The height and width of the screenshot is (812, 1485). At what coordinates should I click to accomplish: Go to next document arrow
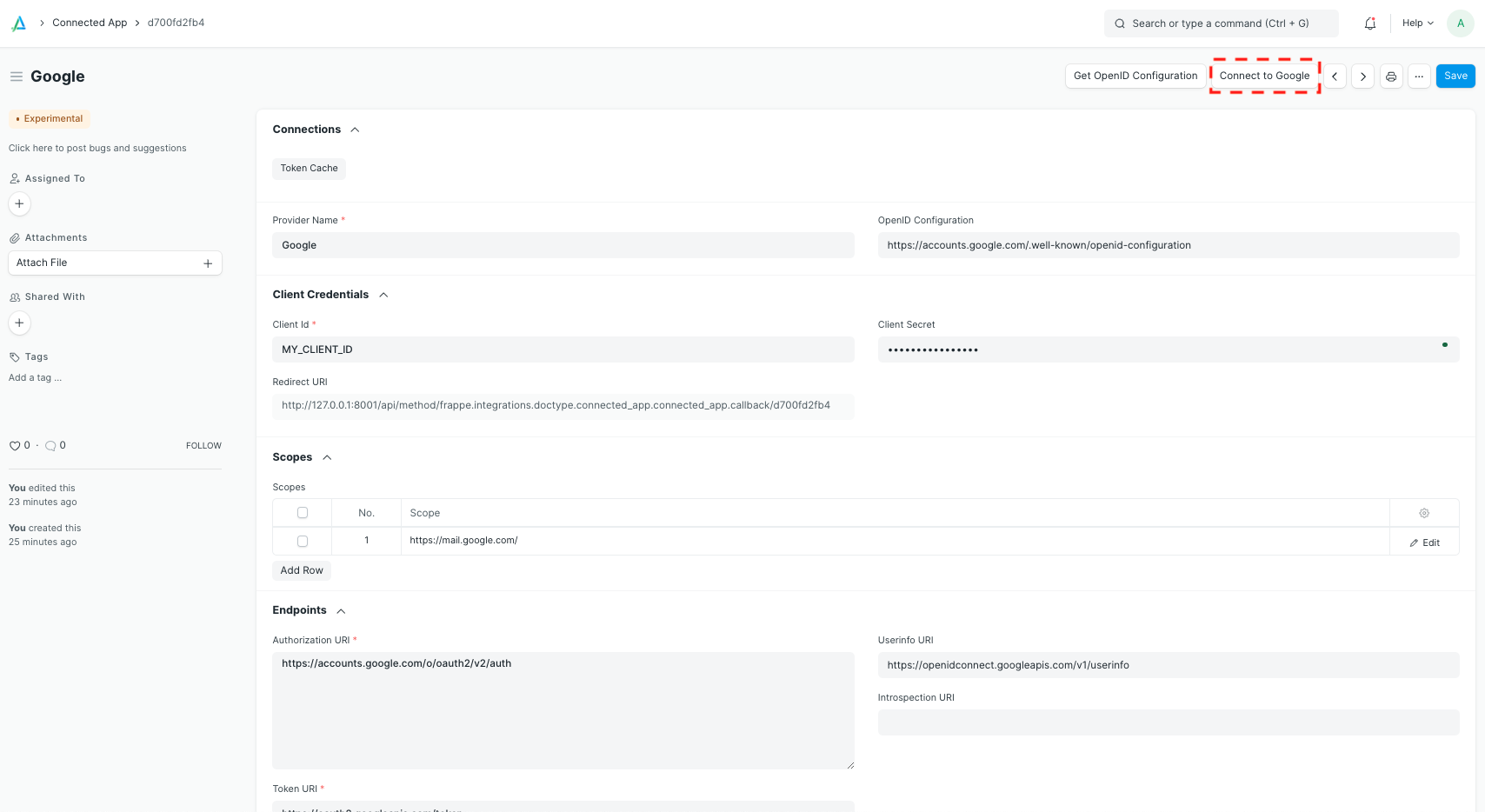1363,77
